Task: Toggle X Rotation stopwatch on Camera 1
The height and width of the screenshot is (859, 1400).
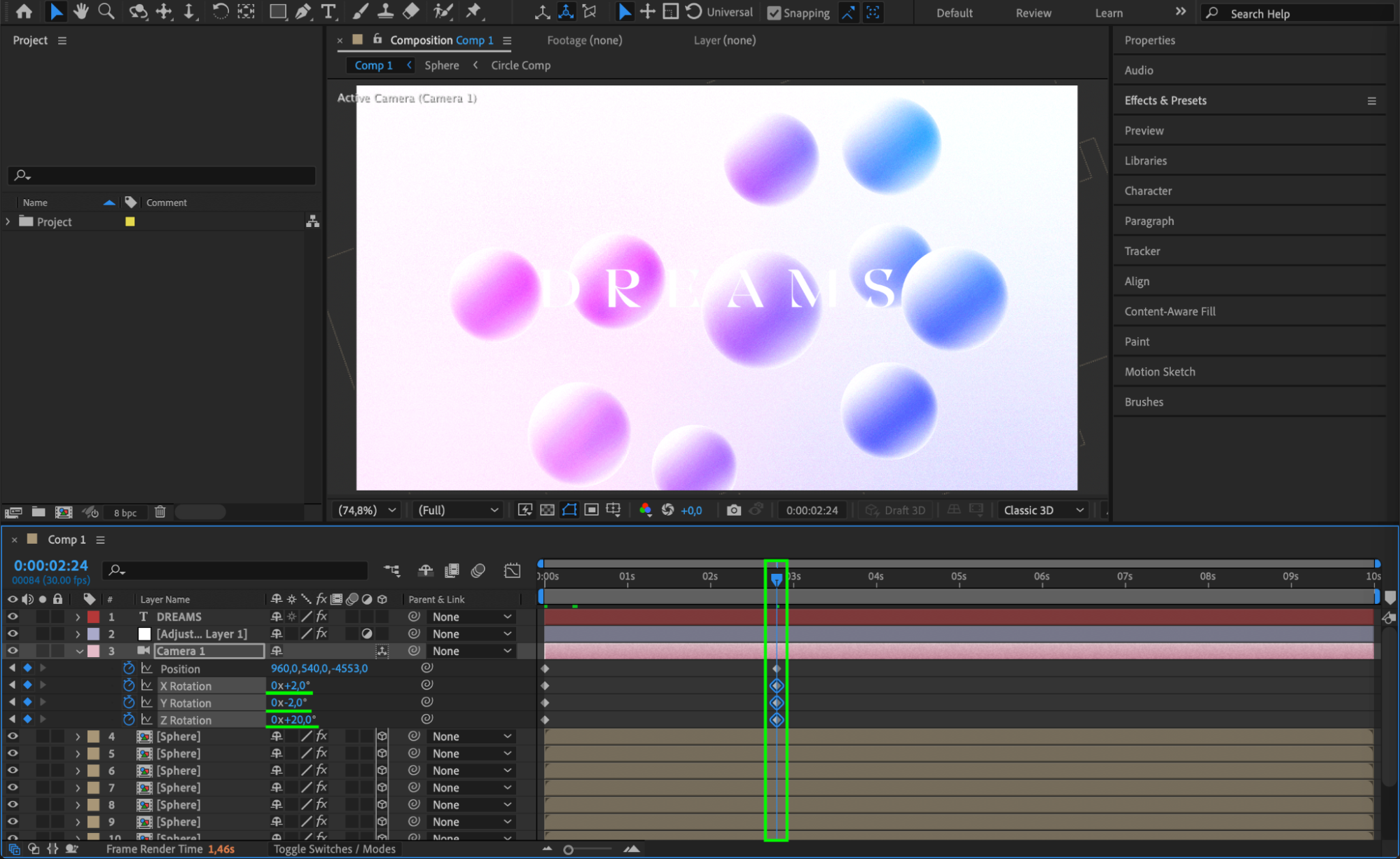Action: coord(129,685)
